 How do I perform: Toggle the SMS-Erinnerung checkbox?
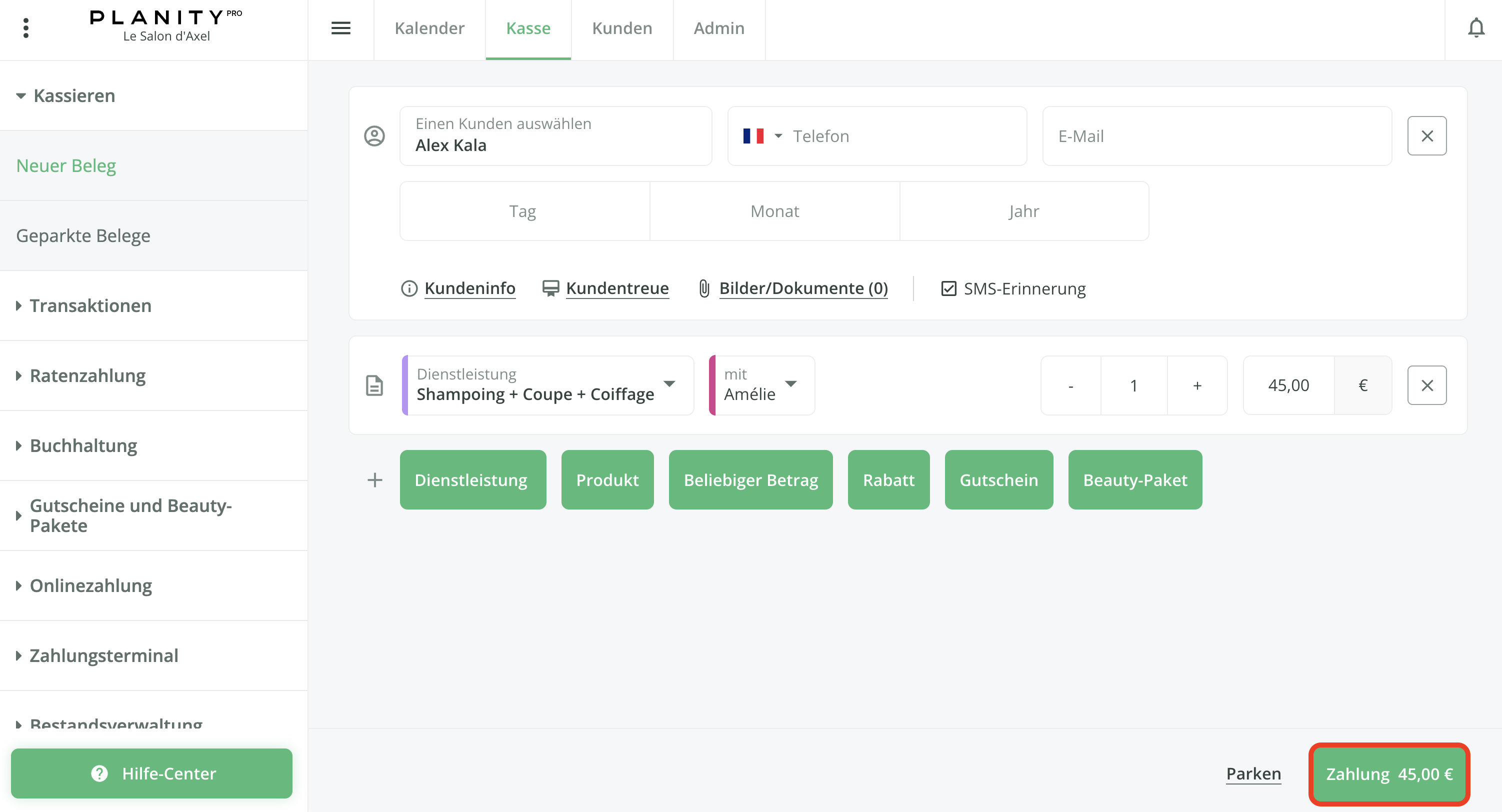(x=948, y=288)
